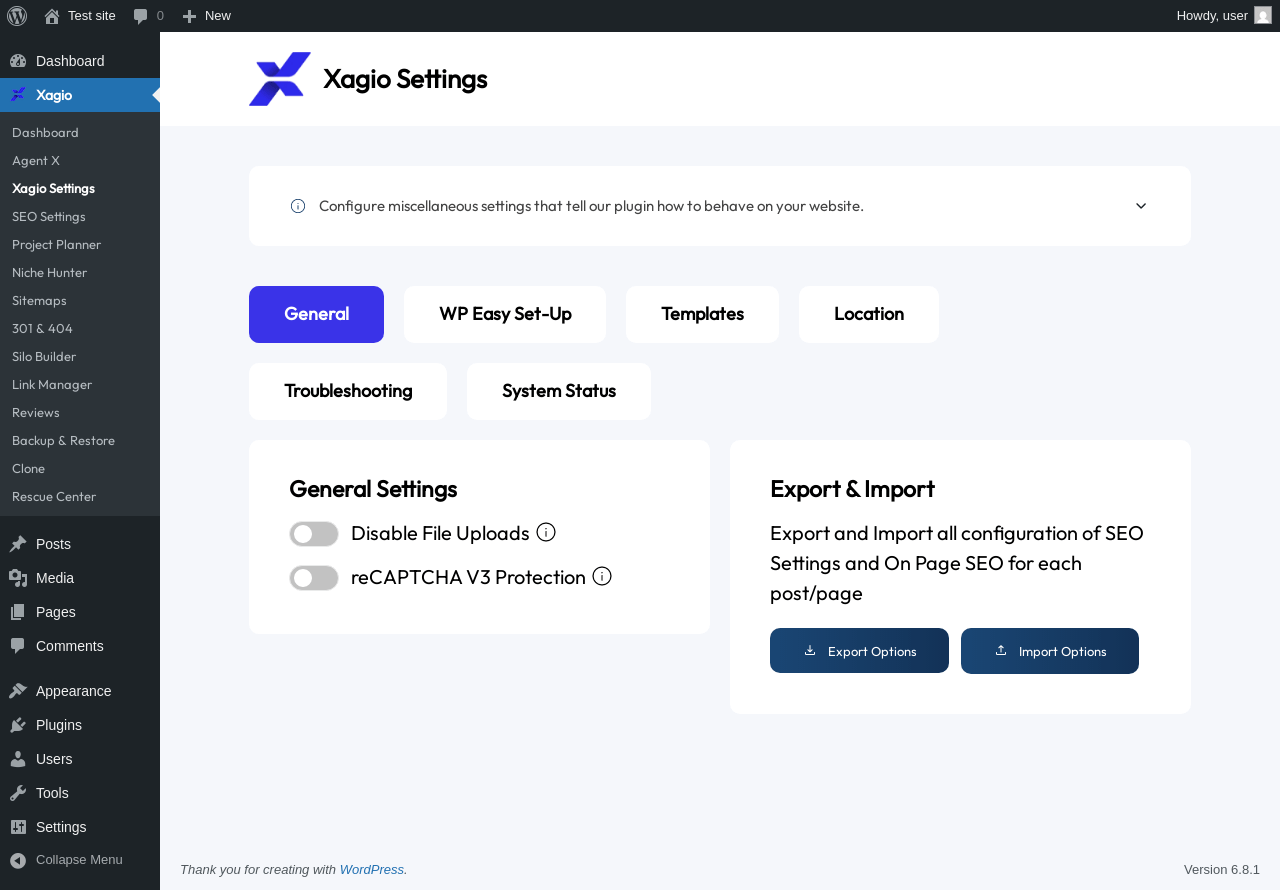Click the Posts pushpin icon
Screen dimensions: 1280x890
[18, 544]
